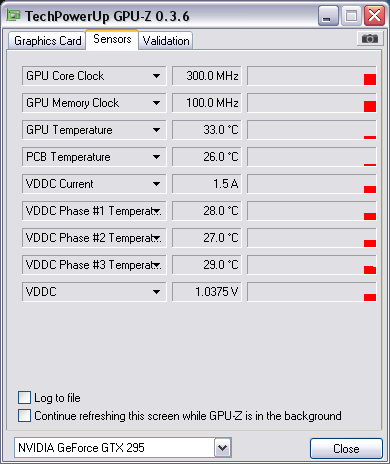
Task: Toggle Continue refreshing in background checkbox
Action: coord(24,416)
